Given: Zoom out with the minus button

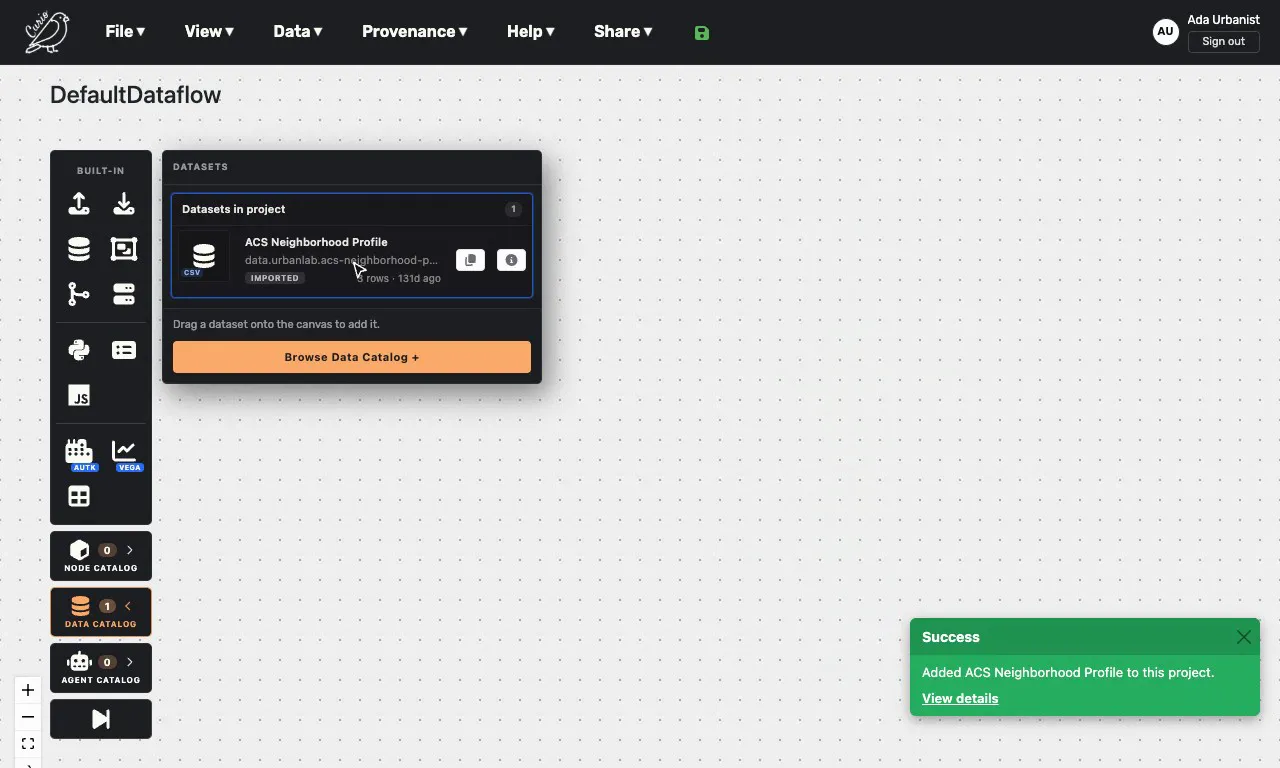Looking at the screenshot, I should (x=28, y=717).
